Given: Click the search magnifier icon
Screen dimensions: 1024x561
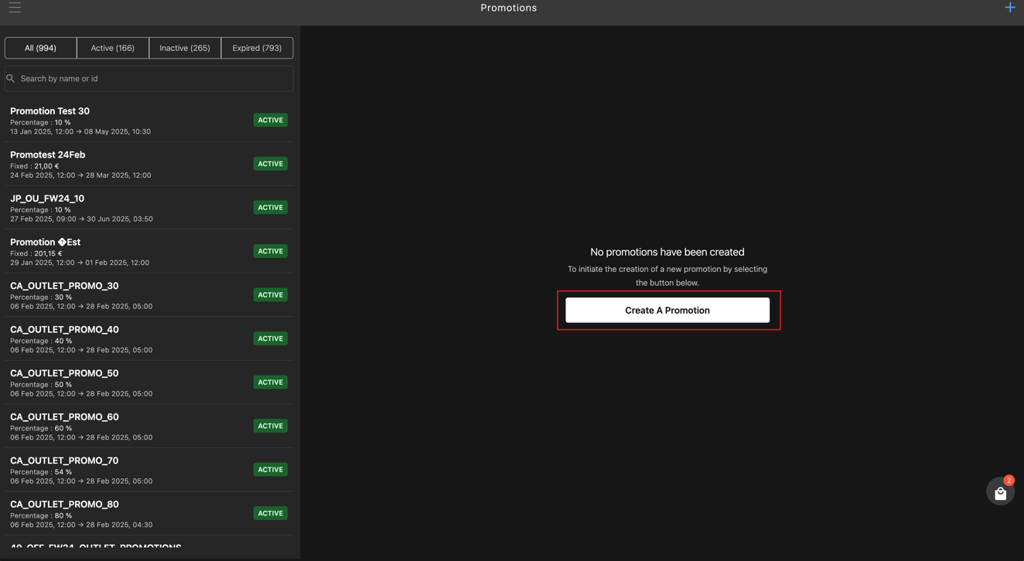Looking at the screenshot, I should (x=10, y=78).
